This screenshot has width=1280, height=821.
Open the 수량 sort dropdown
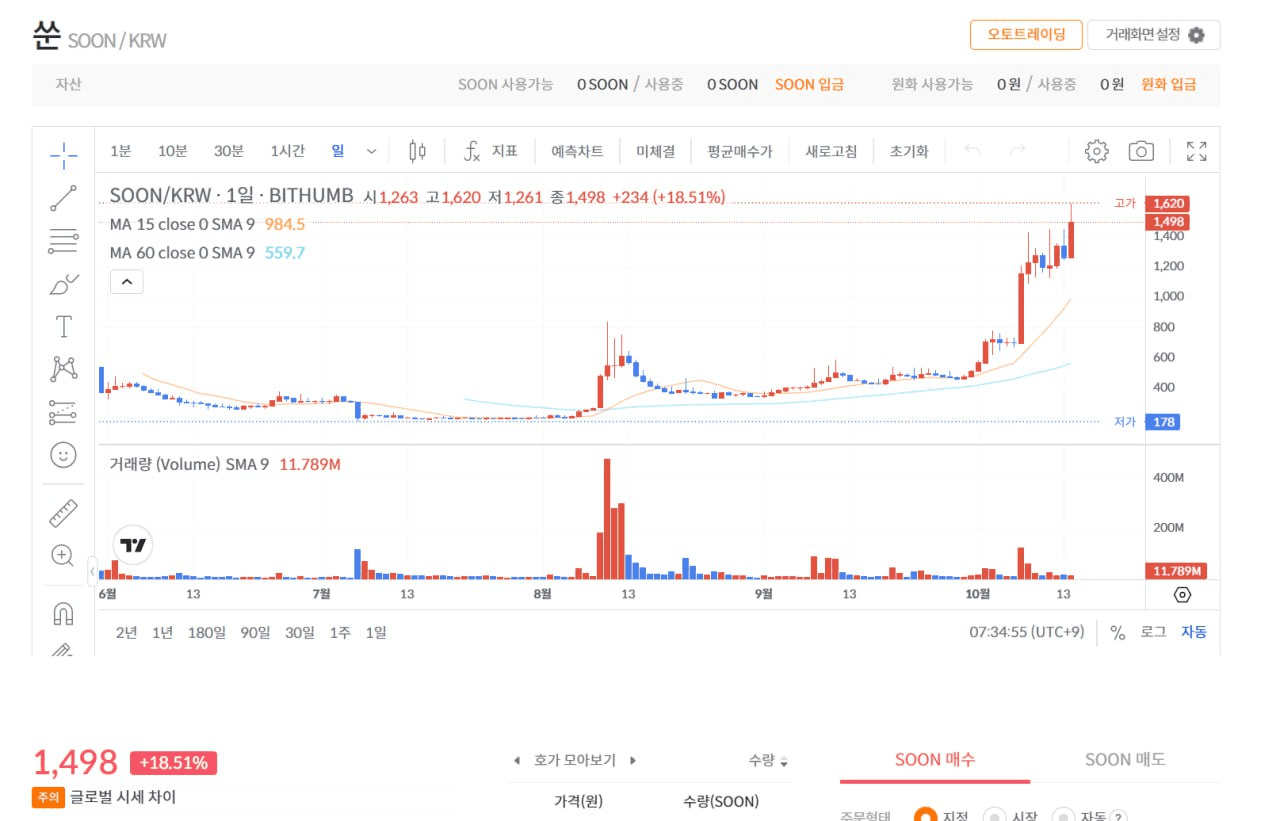click(768, 760)
